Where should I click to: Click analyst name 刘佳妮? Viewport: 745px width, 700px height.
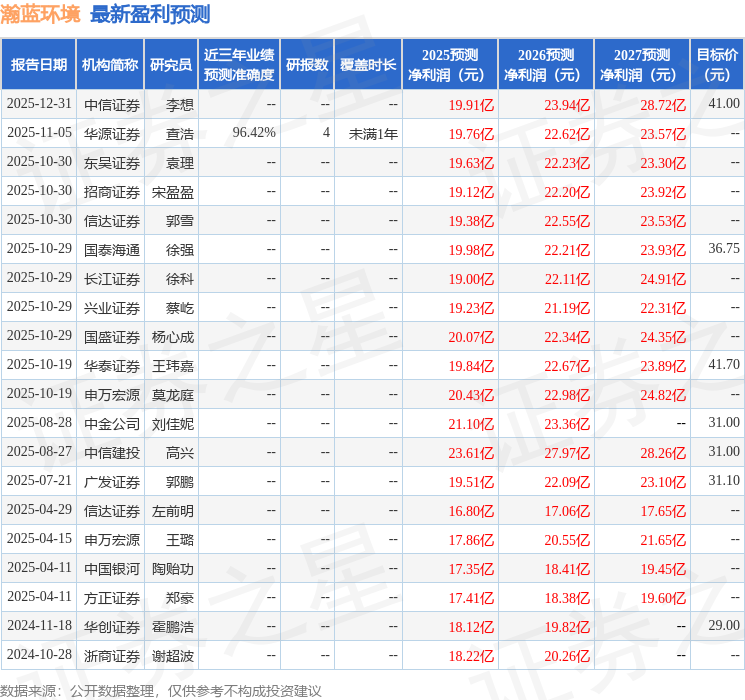(x=172, y=424)
